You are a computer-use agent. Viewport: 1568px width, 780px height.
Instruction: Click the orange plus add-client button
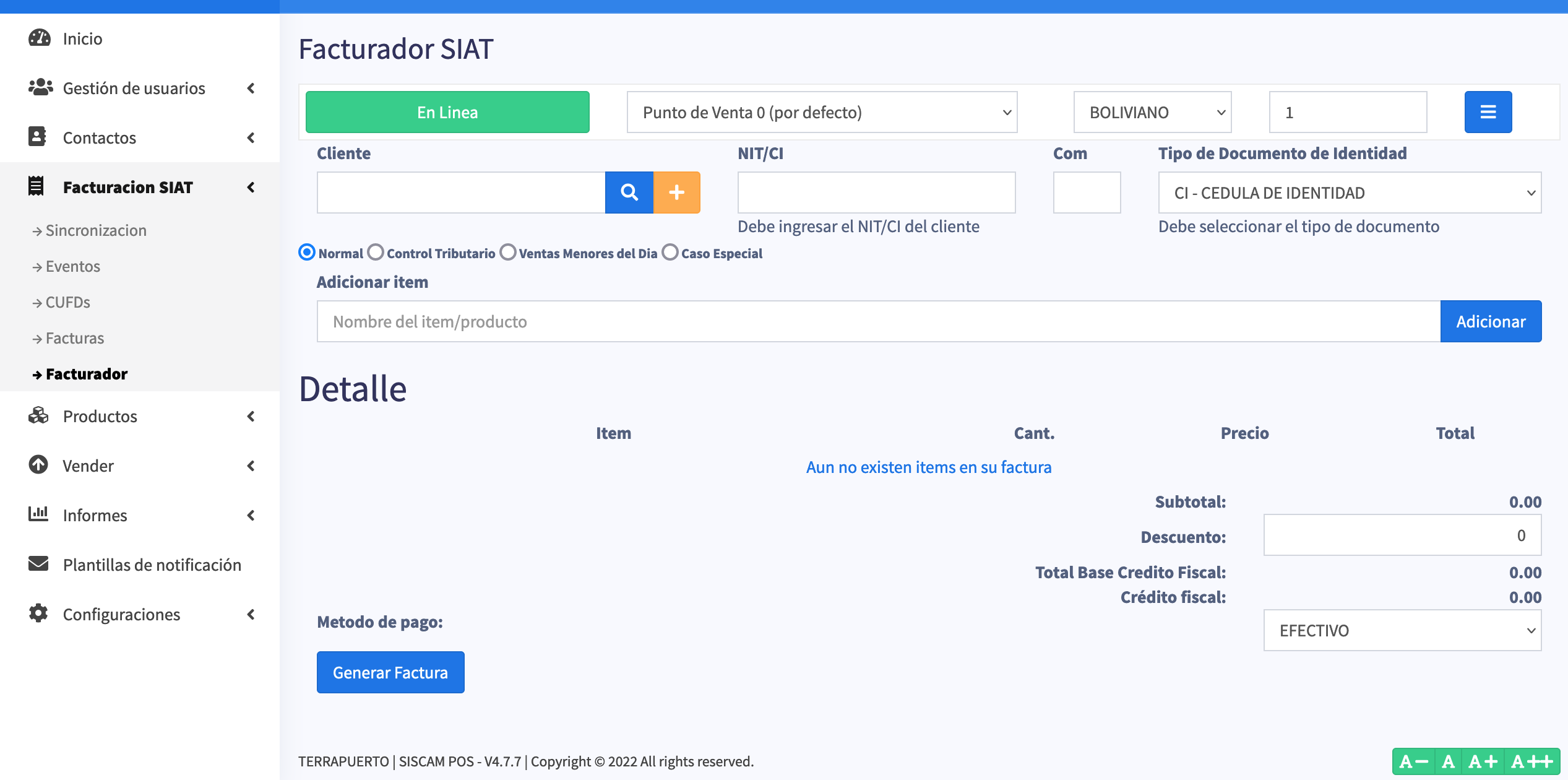[x=676, y=193]
